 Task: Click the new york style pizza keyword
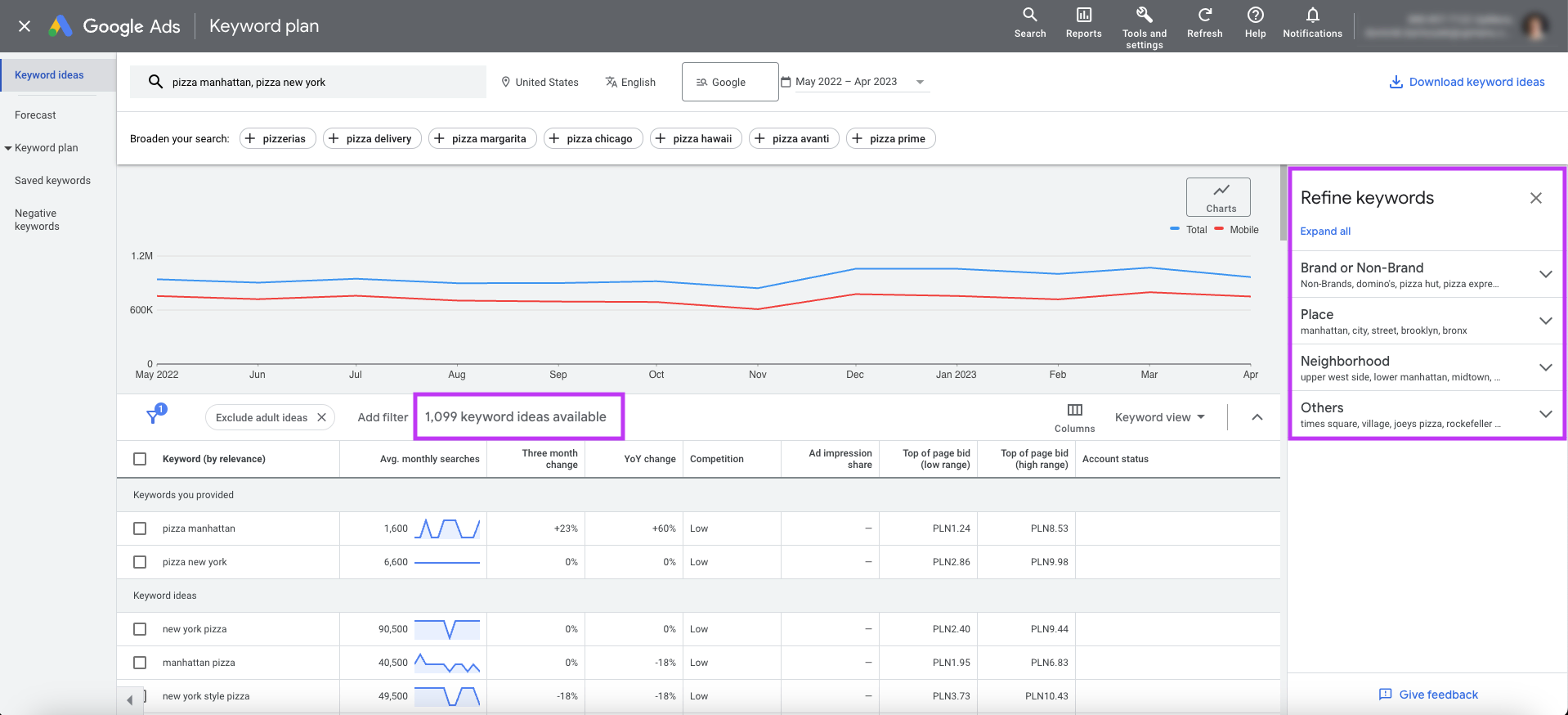(206, 696)
